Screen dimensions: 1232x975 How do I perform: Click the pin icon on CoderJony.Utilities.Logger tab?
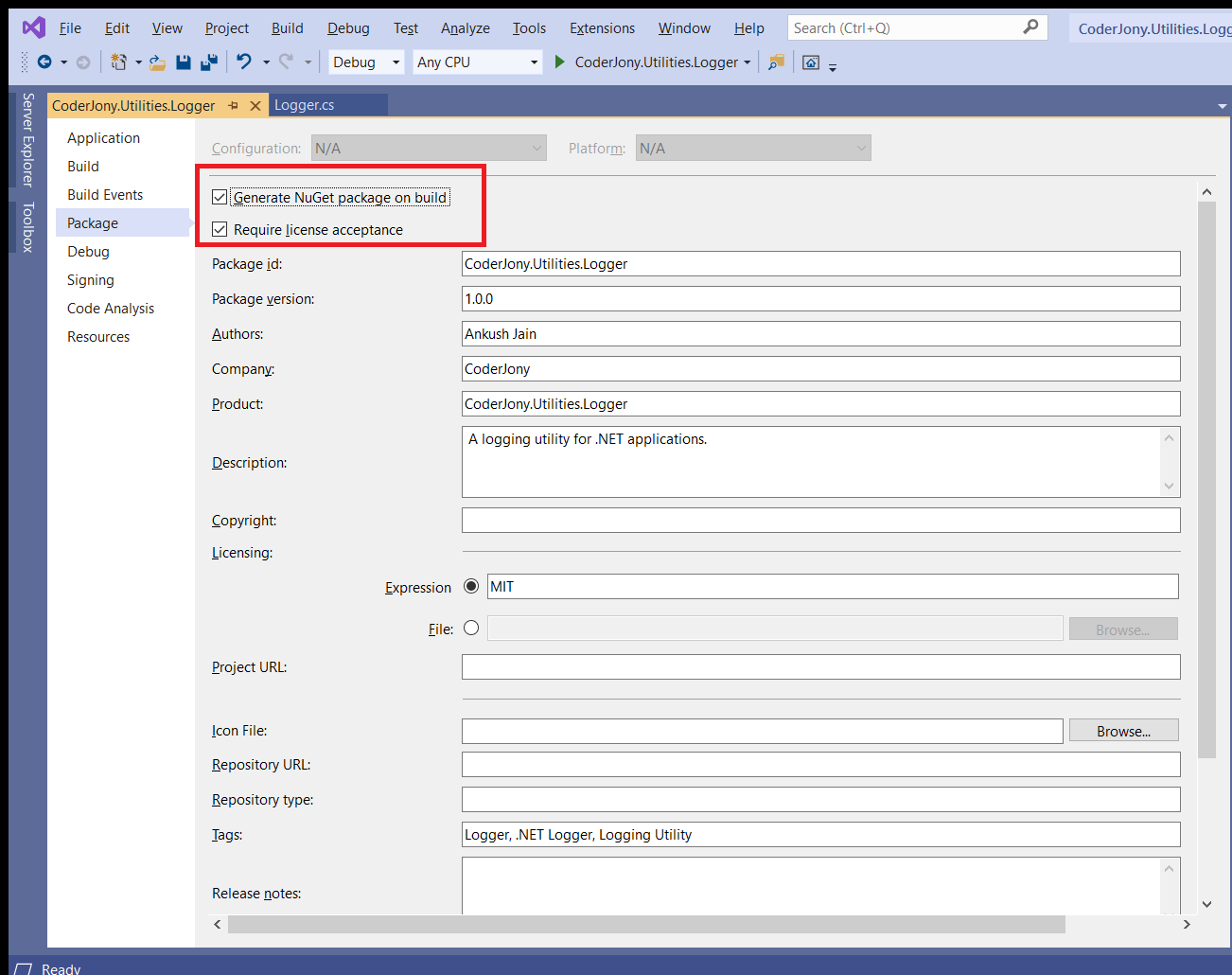pyautogui.click(x=234, y=105)
